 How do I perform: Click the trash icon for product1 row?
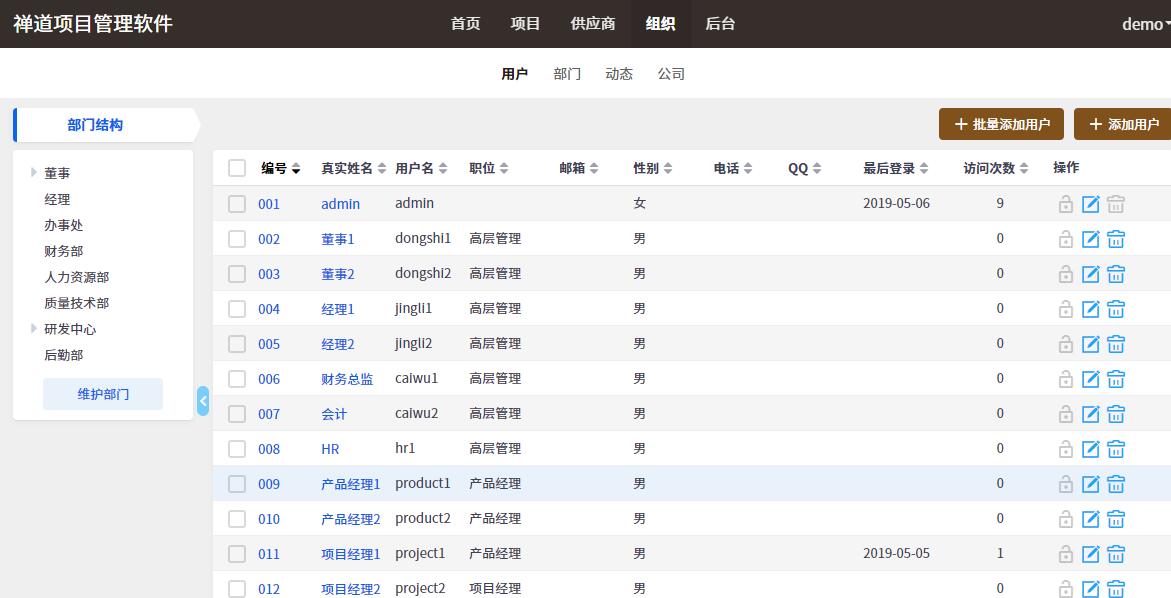coord(1116,484)
